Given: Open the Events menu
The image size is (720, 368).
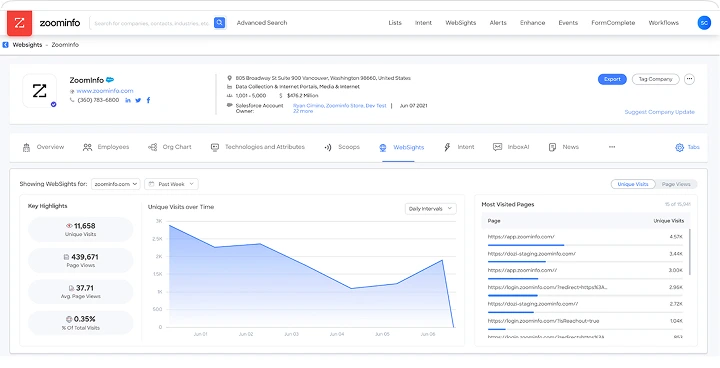Looking at the screenshot, I should coord(568,23).
